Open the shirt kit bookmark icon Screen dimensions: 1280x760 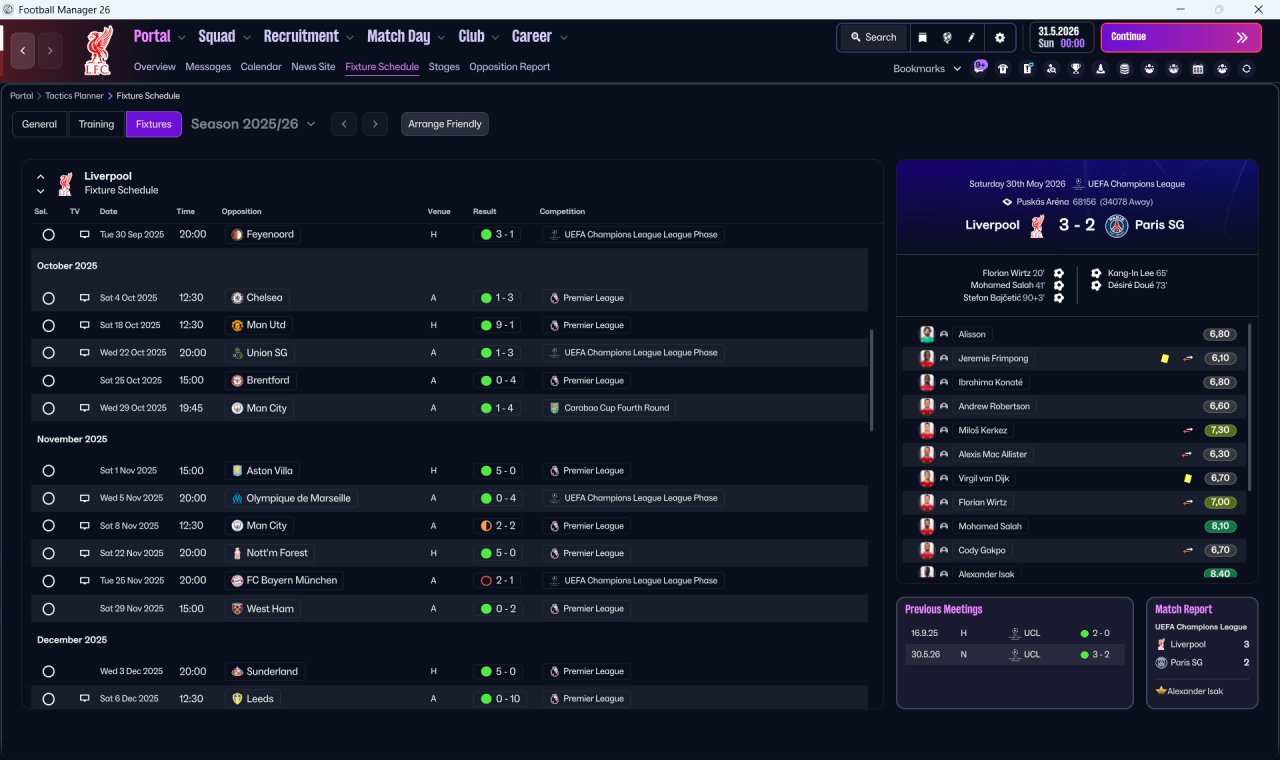pos(1003,69)
